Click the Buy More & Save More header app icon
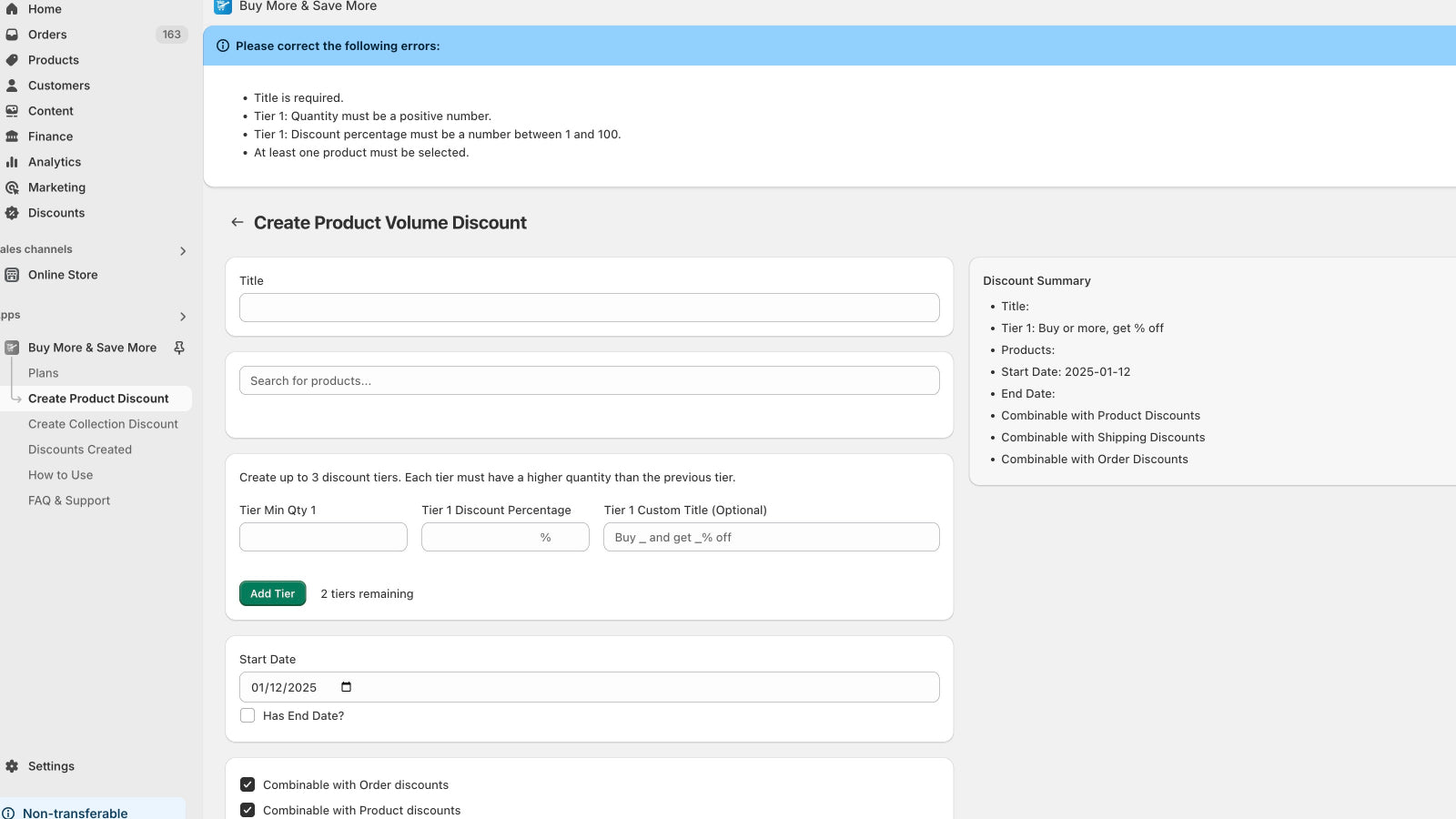 click(x=223, y=6)
